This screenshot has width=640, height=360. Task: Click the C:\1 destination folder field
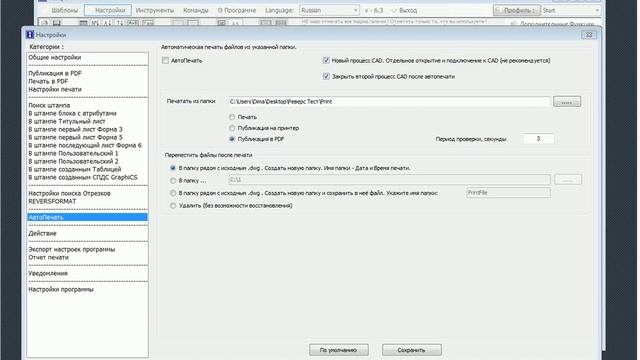point(389,180)
